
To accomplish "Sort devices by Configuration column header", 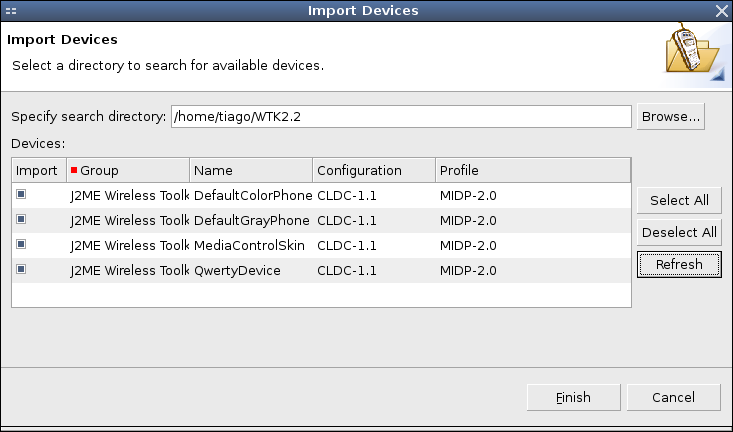I will coord(374,170).
